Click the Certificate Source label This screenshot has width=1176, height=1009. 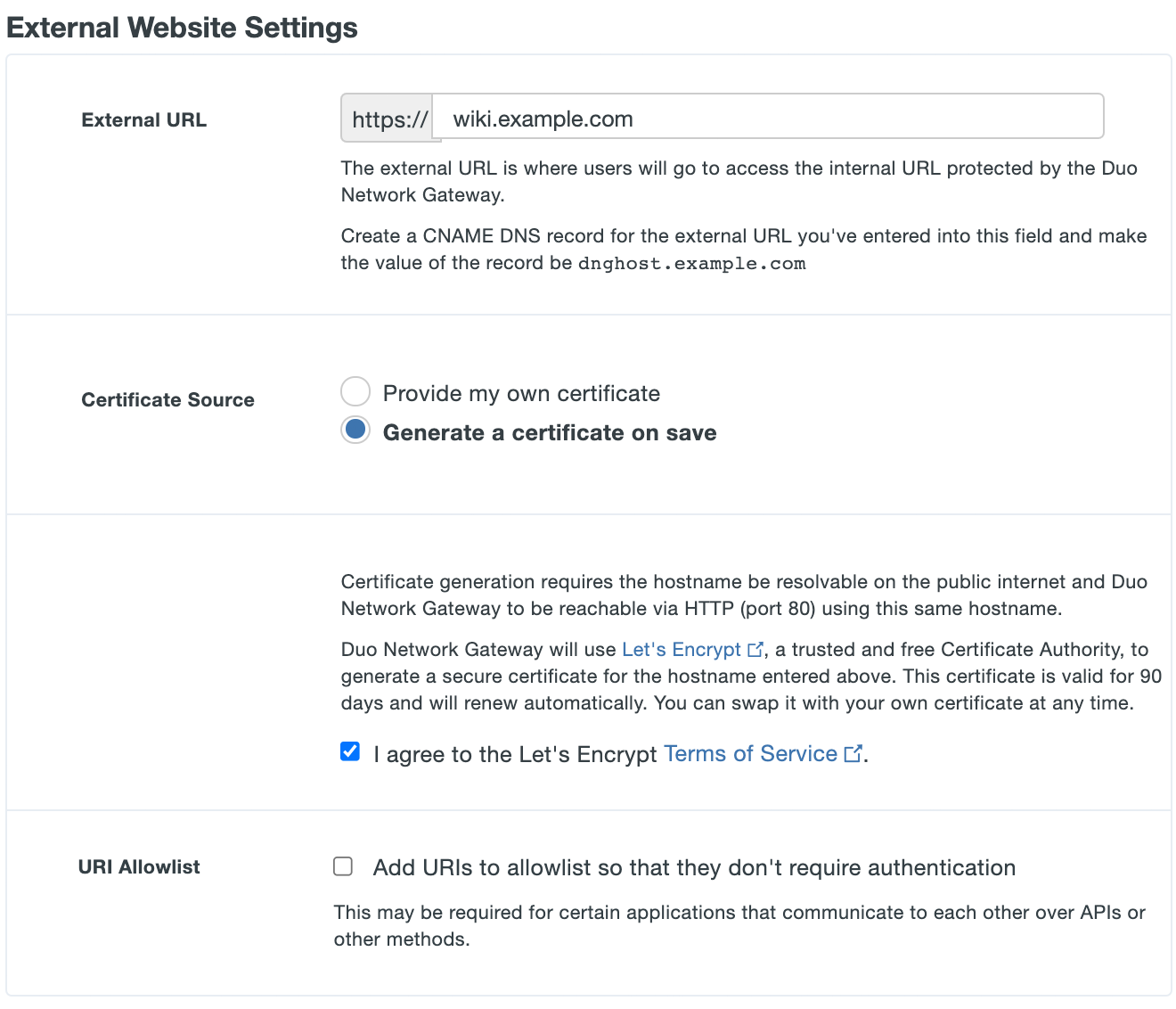167,399
